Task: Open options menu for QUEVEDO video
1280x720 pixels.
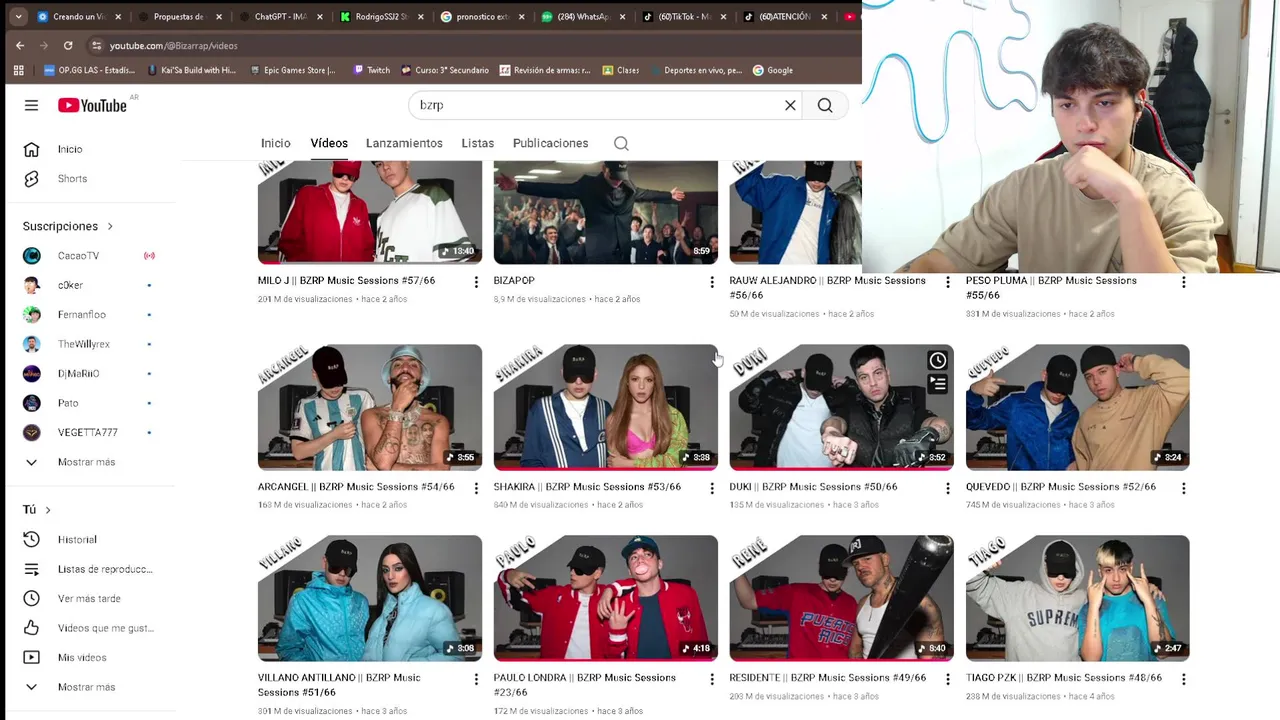Action: [x=1184, y=488]
